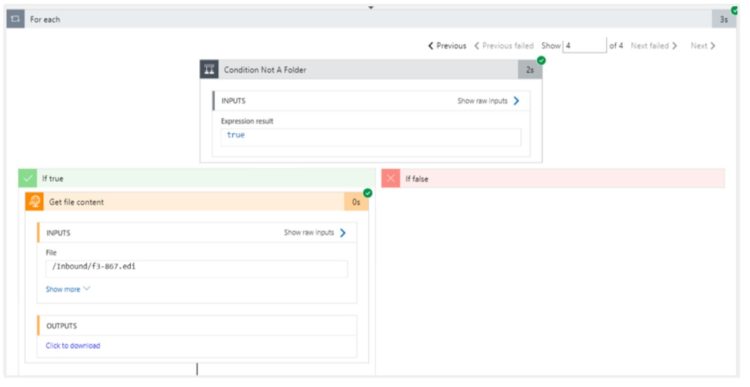This screenshot has width=750, height=387.
Task: Collapse the For each header bar
Action: [x=371, y=19]
